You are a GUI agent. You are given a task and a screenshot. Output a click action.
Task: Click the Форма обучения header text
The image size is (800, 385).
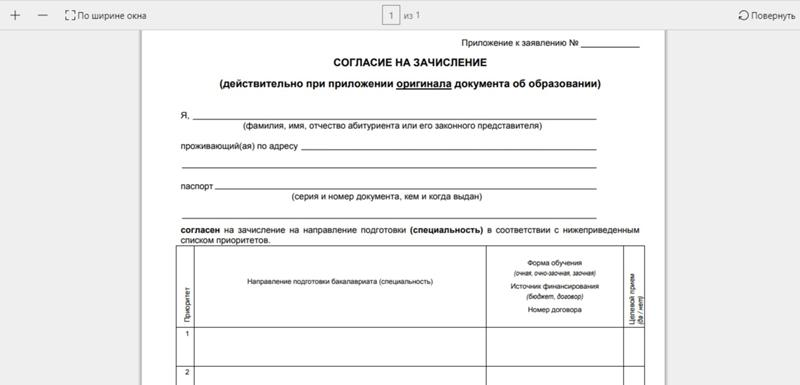point(555,263)
